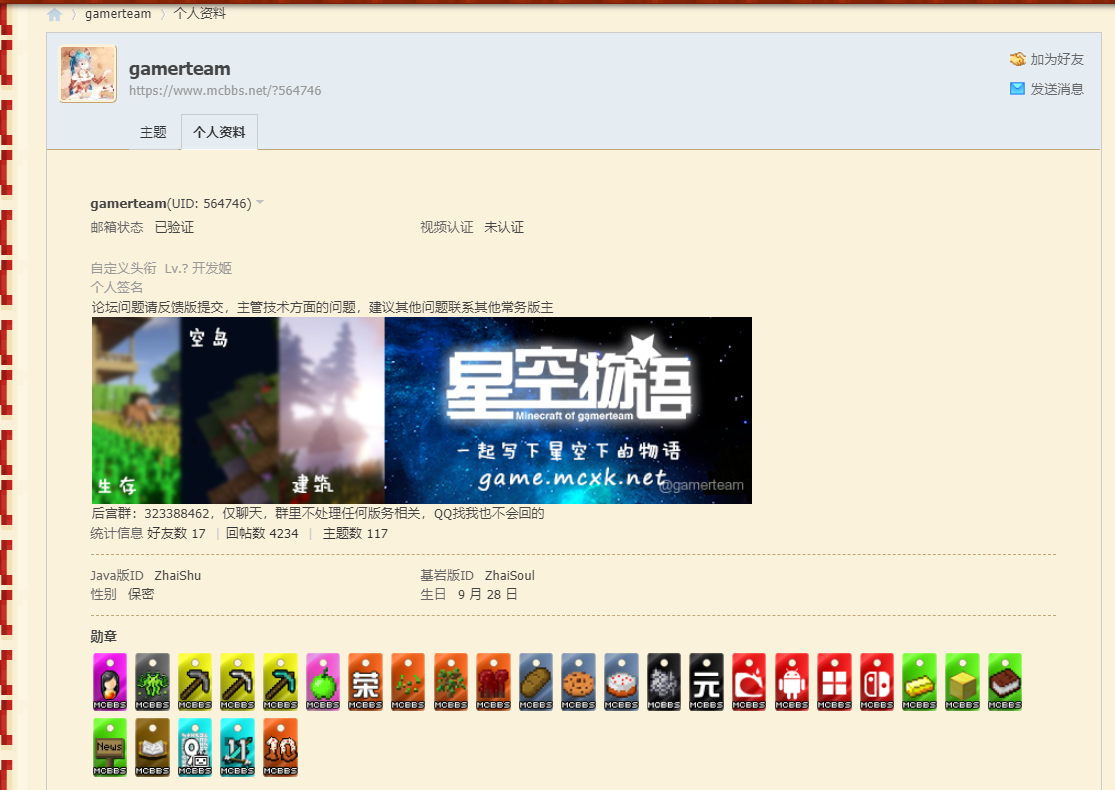Open the 回帖数 4234 replies link
Viewport: 1115px width, 790px height.
(262, 534)
